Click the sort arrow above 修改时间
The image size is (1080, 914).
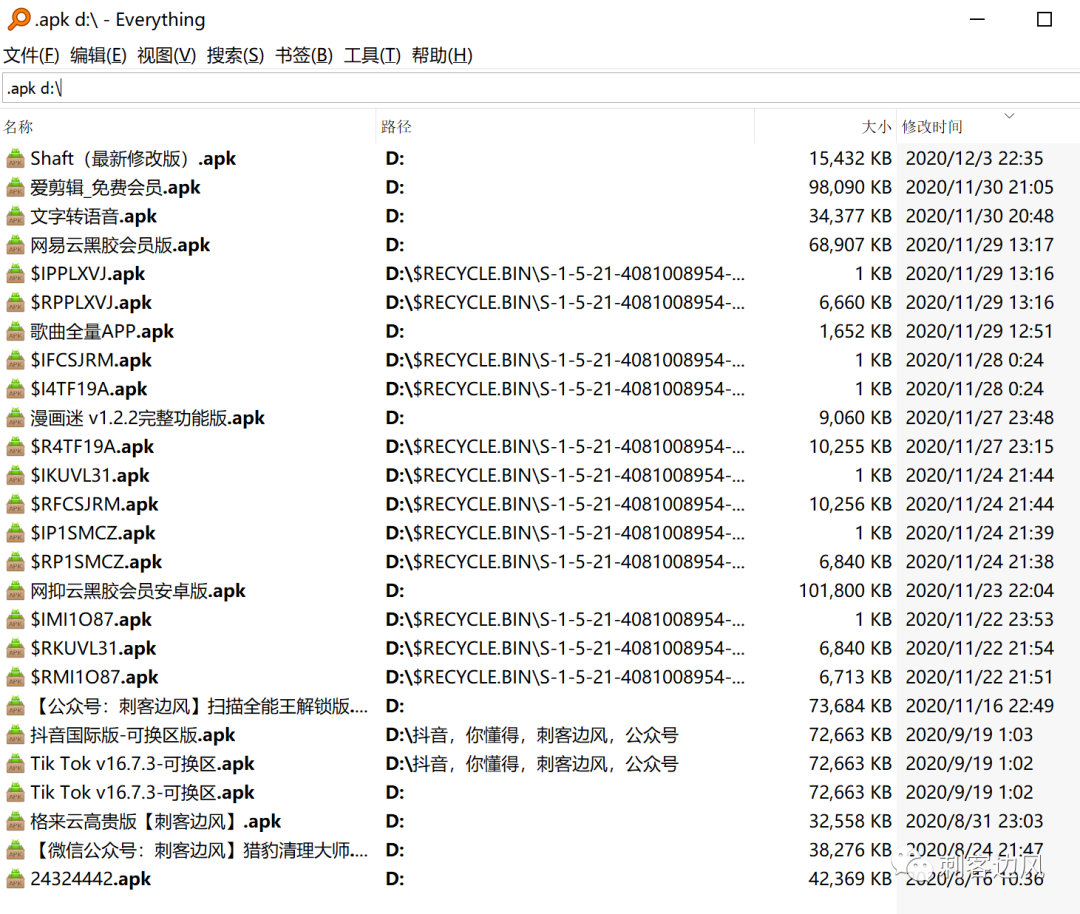(x=1009, y=116)
